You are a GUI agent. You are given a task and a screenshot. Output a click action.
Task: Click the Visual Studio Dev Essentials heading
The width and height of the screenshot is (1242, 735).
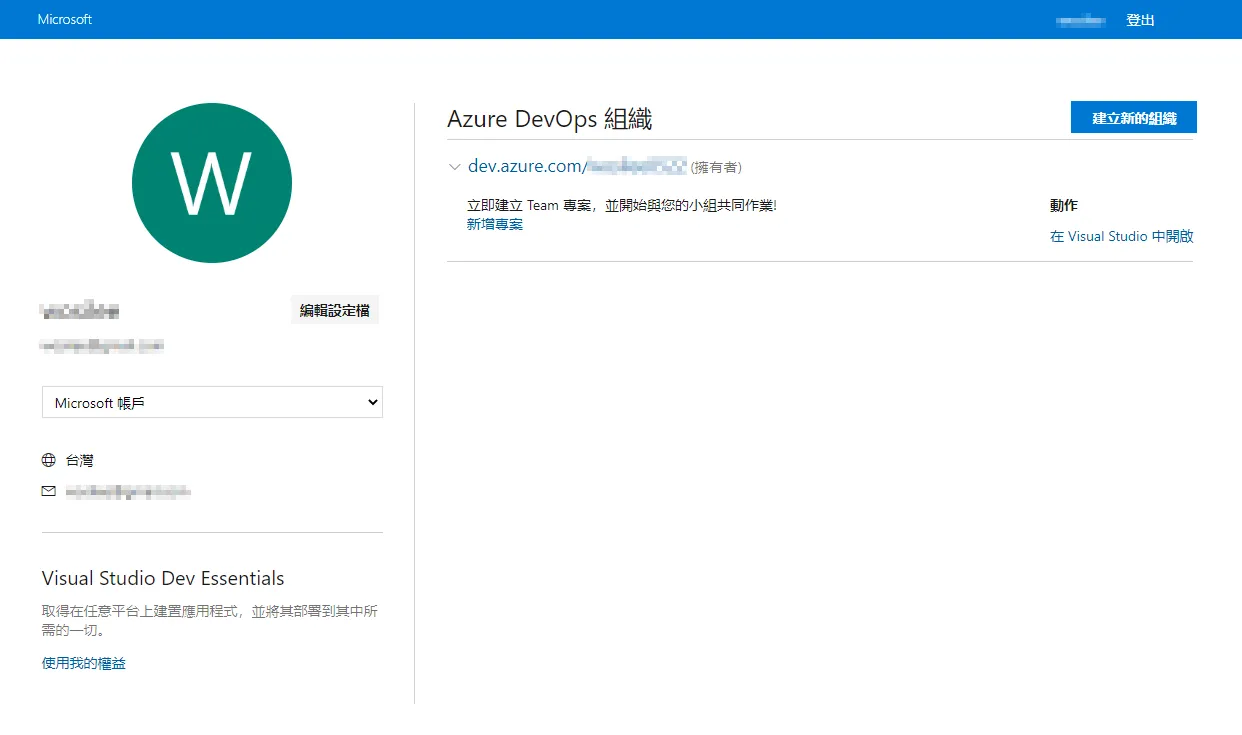tap(162, 578)
